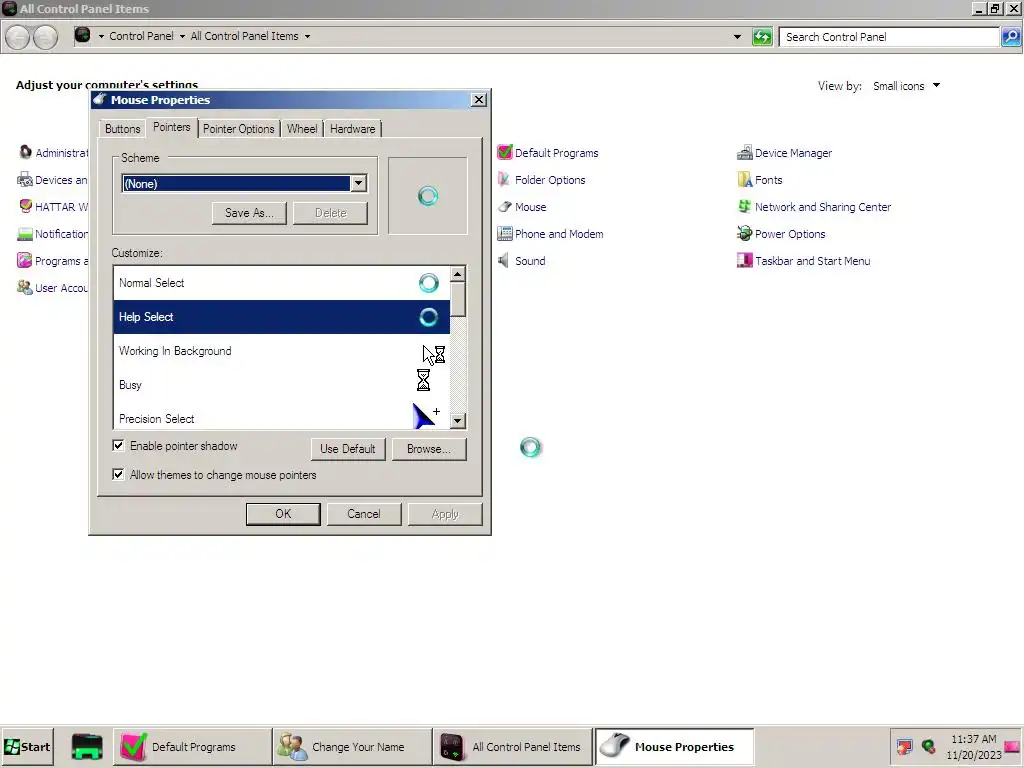The height and width of the screenshot is (768, 1024).
Task: Expand the All Control Panel Items breadcrumb arrow
Action: [x=307, y=37]
